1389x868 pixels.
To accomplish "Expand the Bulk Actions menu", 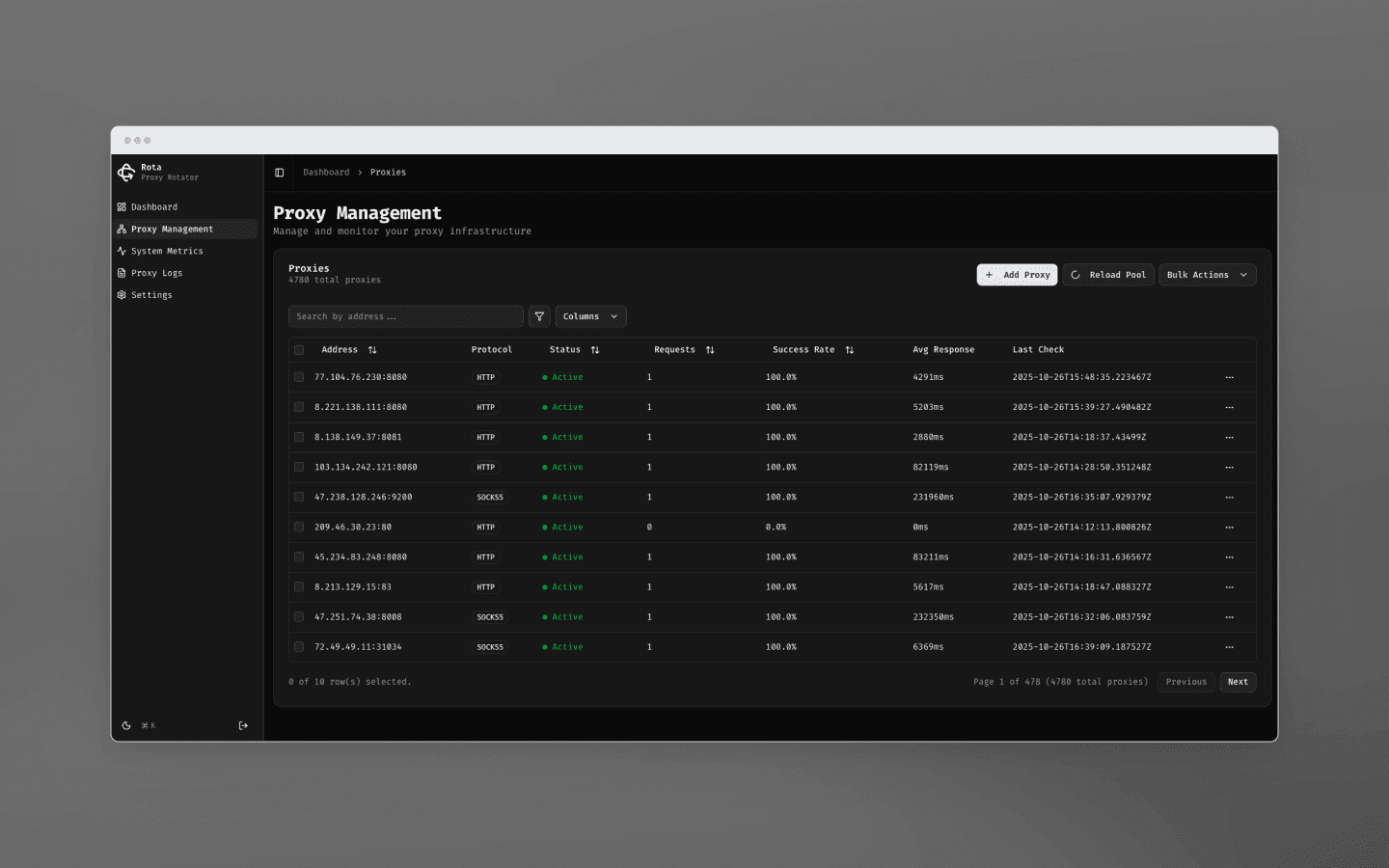I will point(1207,274).
